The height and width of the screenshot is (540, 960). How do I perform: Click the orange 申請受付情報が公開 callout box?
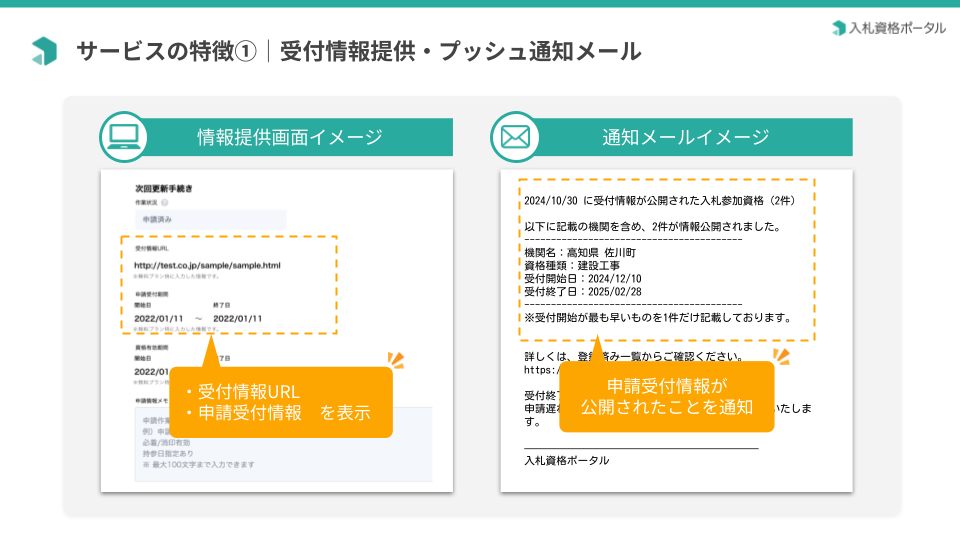[x=666, y=396]
